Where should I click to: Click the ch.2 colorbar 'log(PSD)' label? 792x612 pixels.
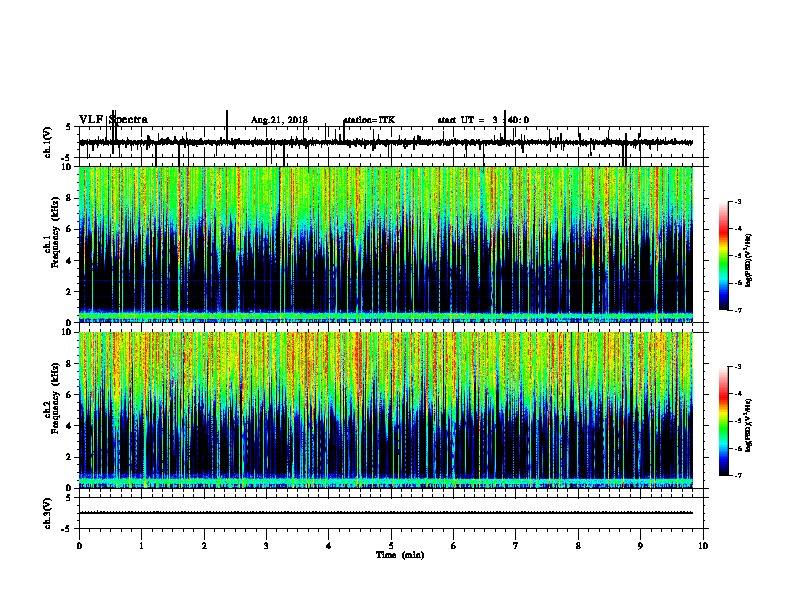[x=748, y=426]
